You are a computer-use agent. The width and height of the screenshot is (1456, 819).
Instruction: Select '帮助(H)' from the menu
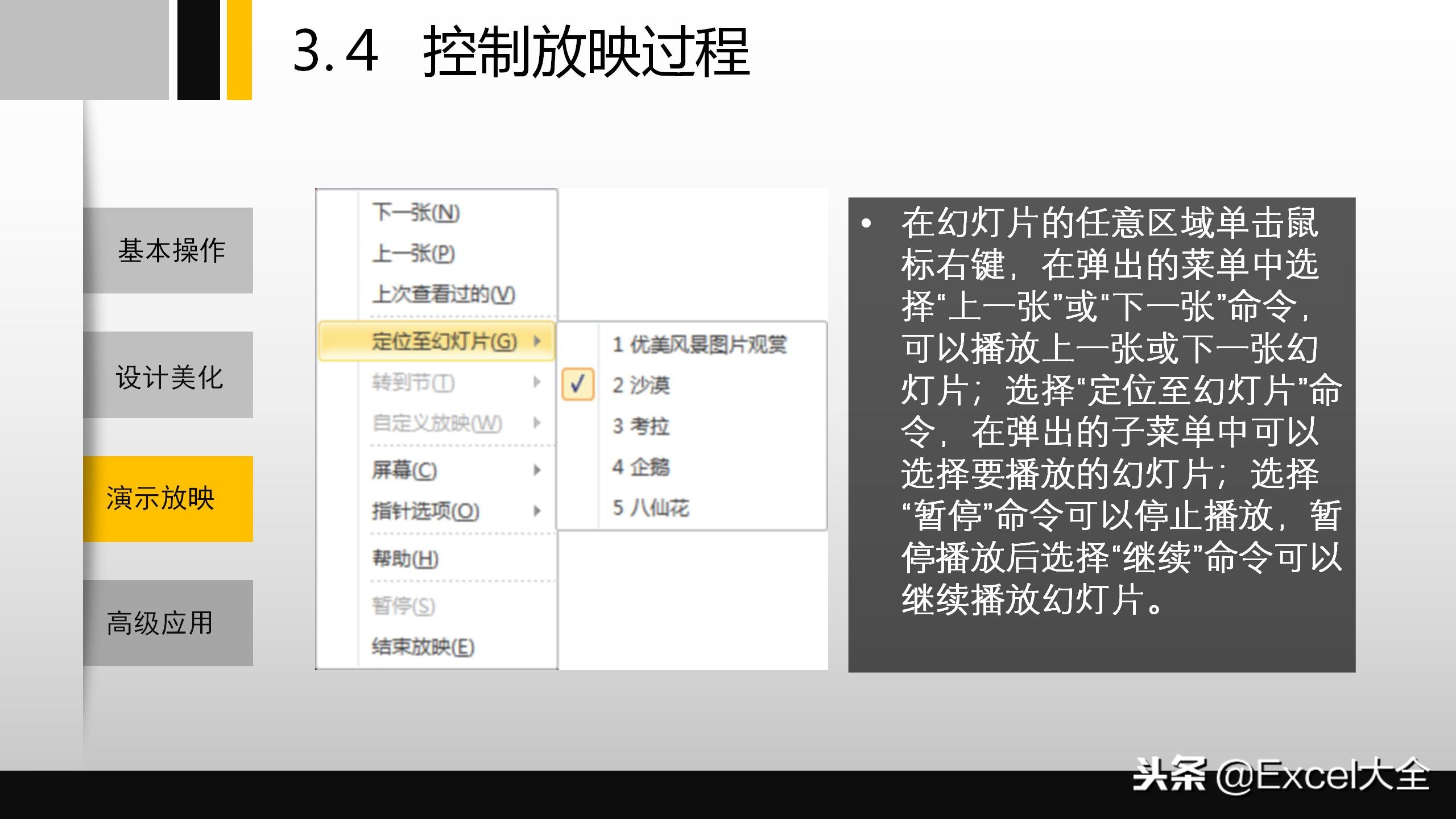404,559
